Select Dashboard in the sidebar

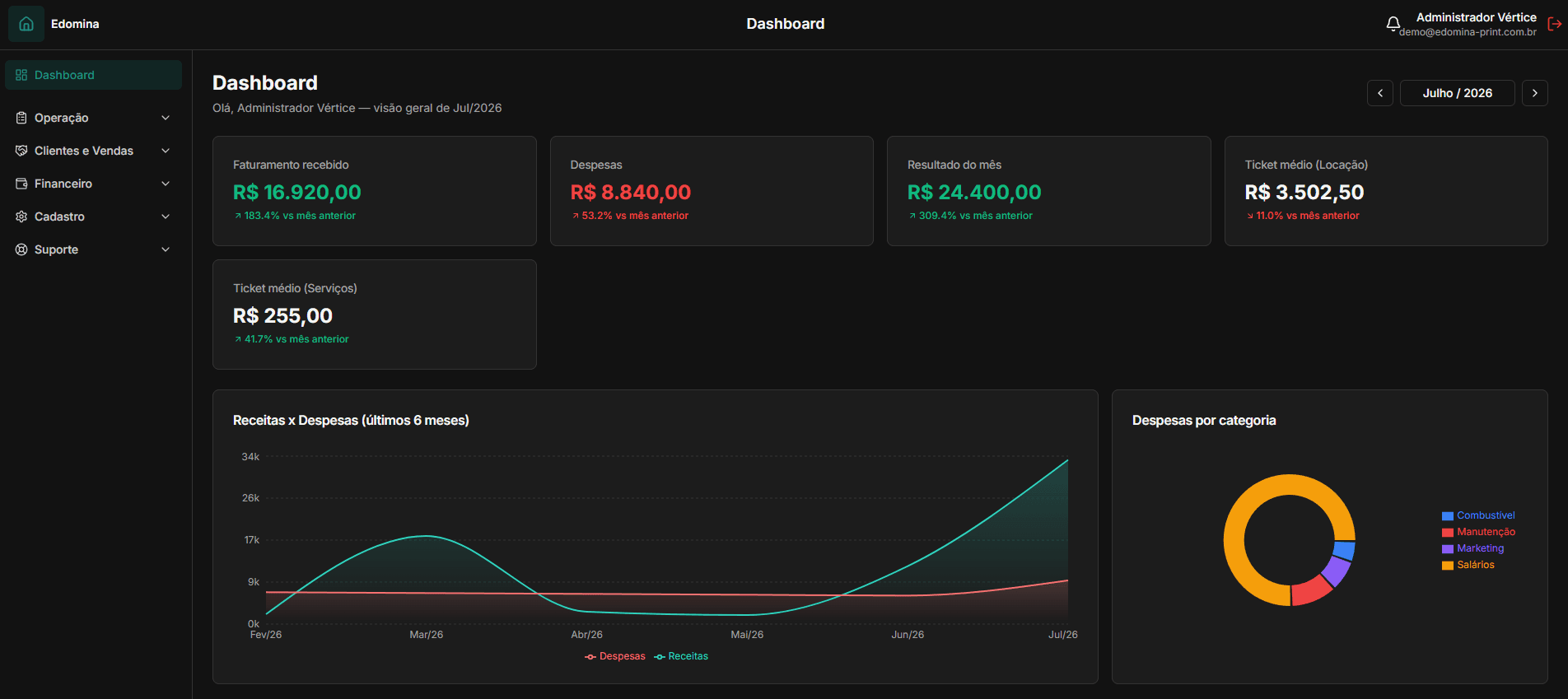point(93,75)
